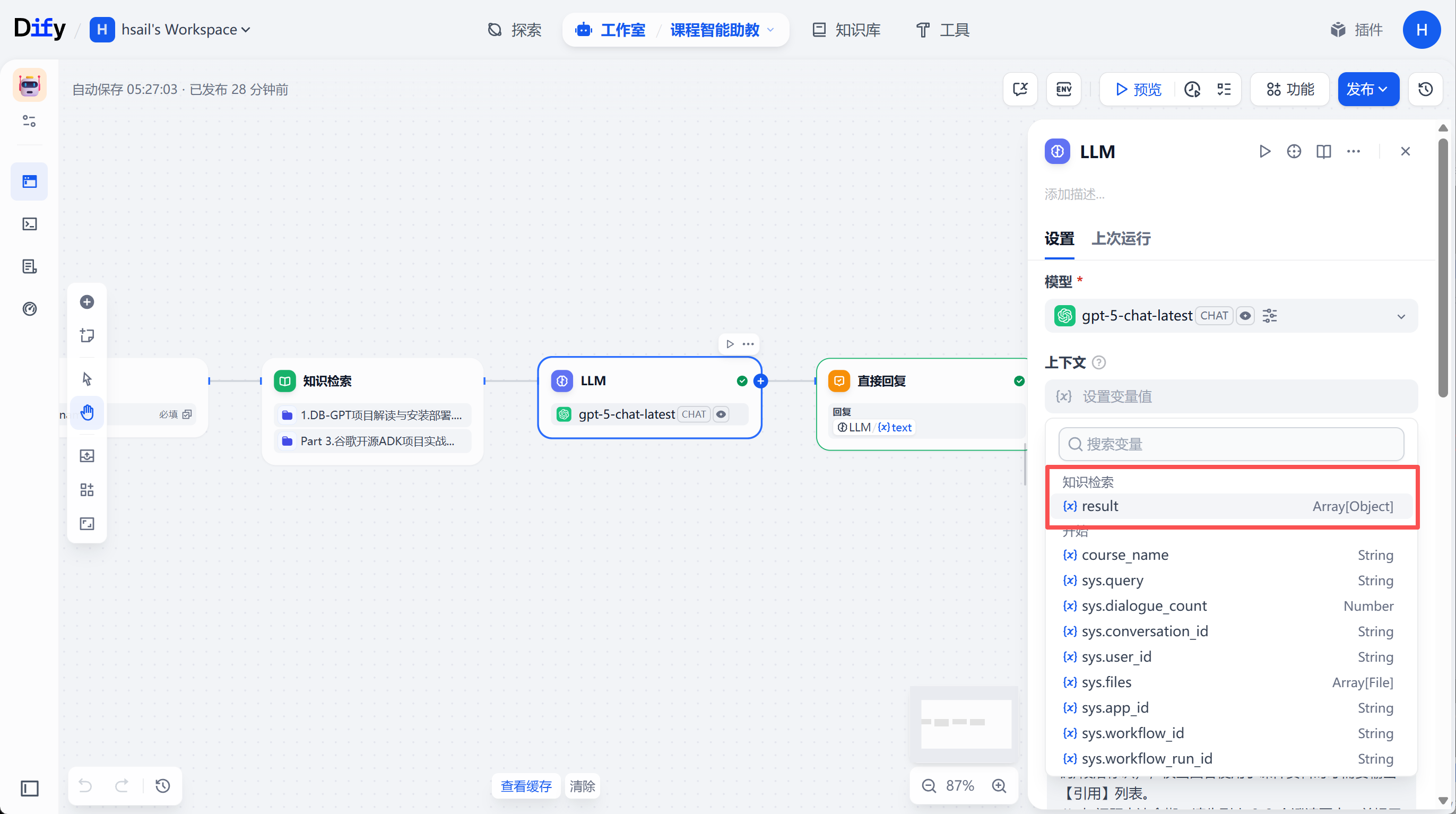Add a note with the sticky note tool
The height and width of the screenshot is (814, 1456).
(87, 336)
